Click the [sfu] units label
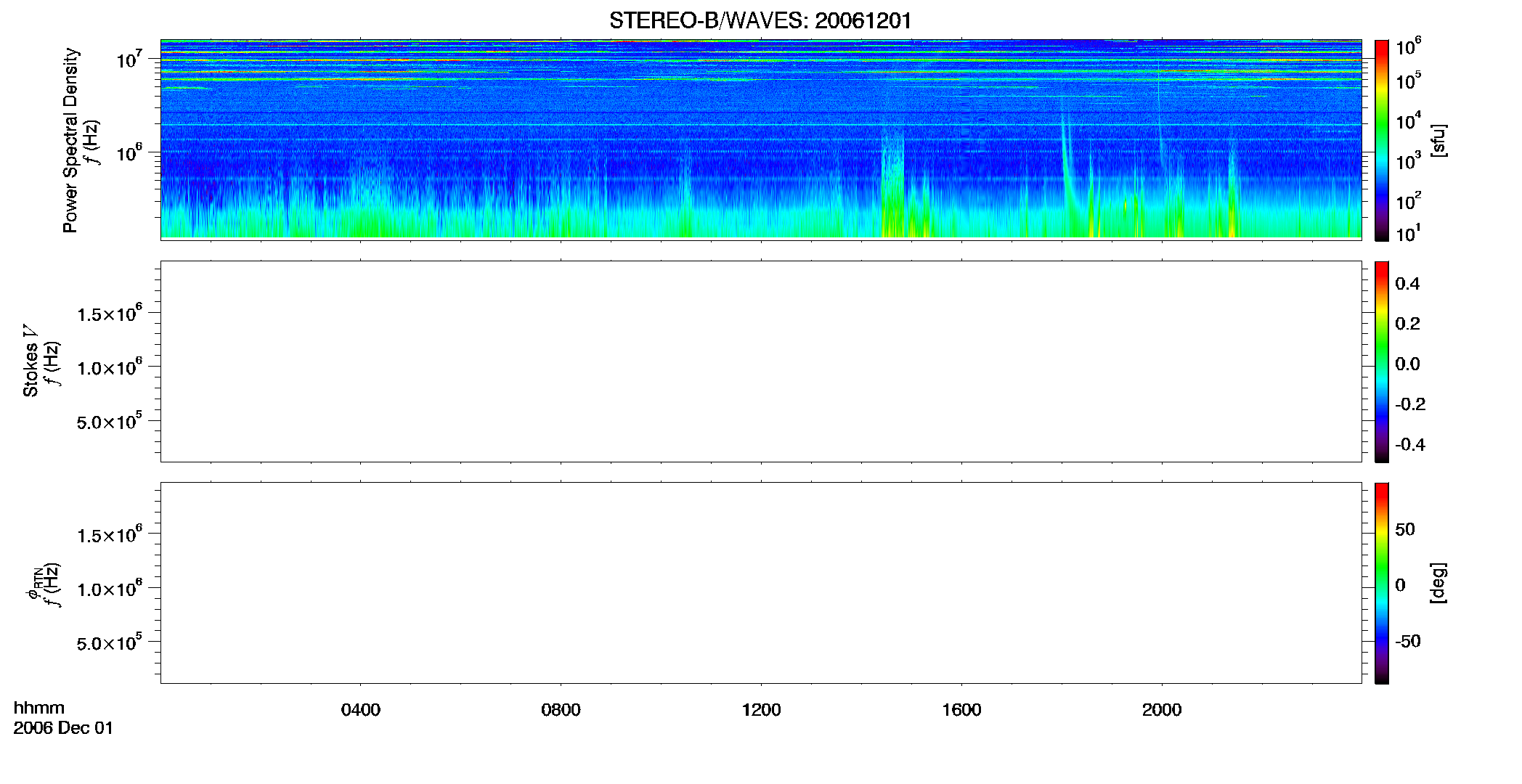This screenshot has width=1522, height=784. [1438, 140]
